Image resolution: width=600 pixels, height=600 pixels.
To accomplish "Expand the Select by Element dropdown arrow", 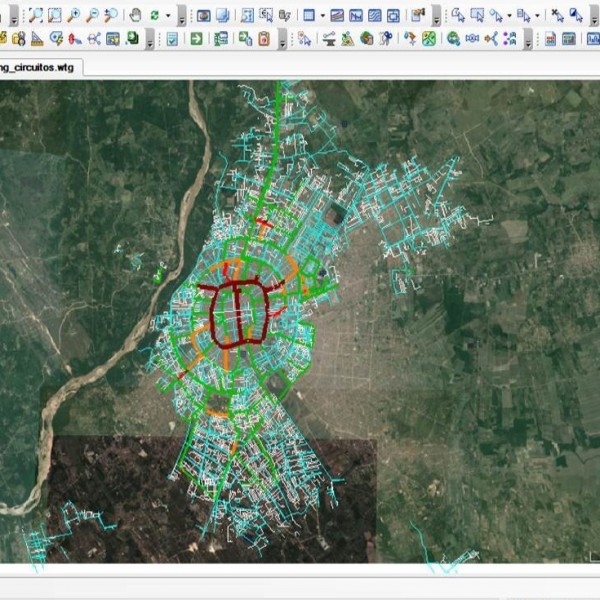I will coord(509,16).
